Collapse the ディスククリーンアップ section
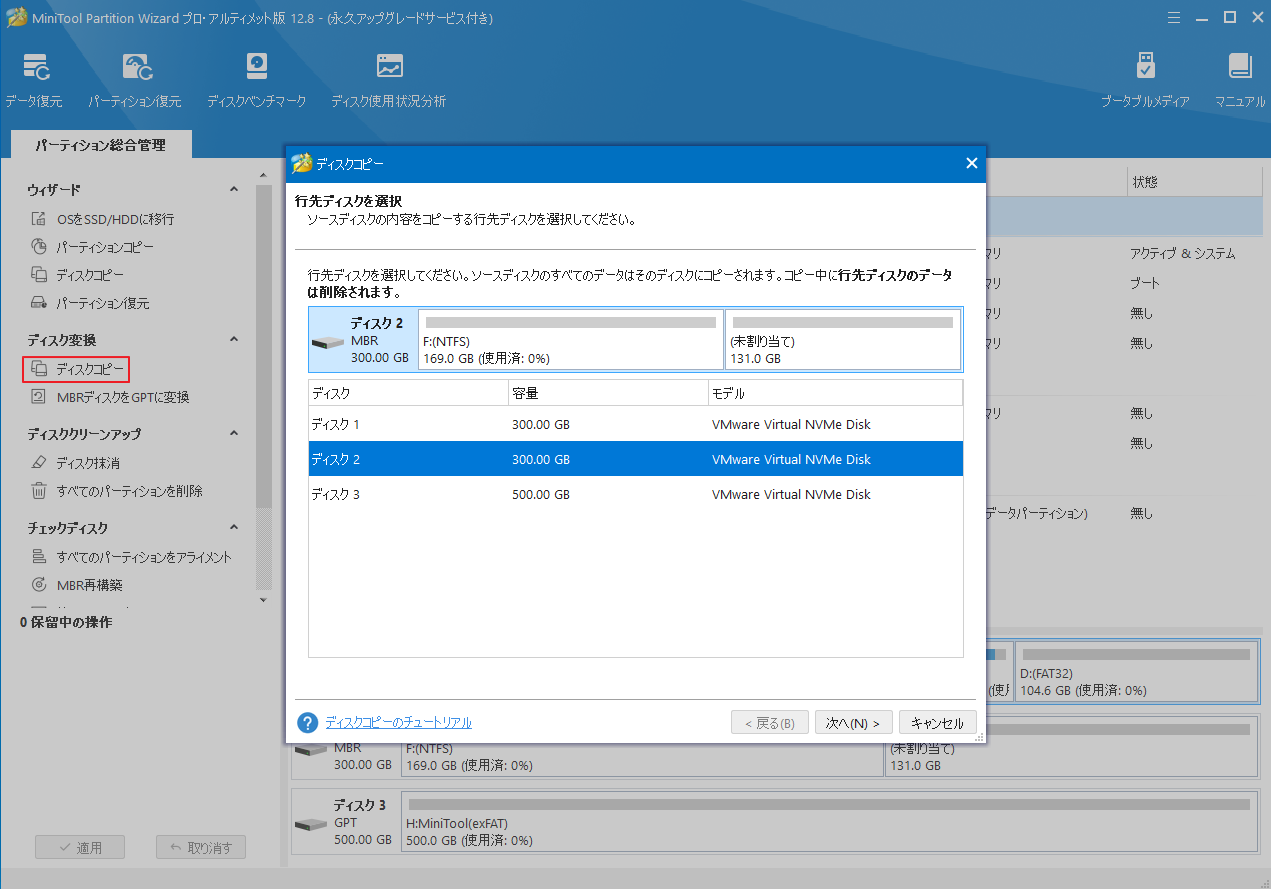 coord(234,434)
